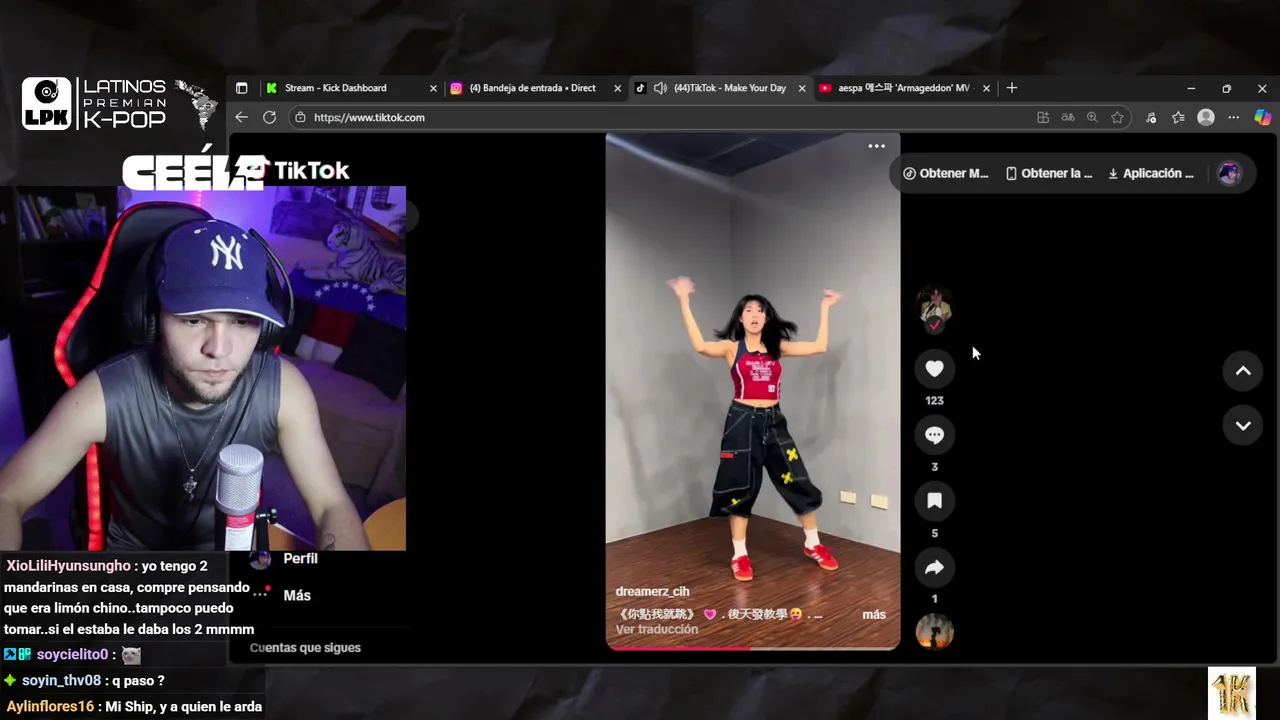
Task: Click the site info lock icon
Action: [x=300, y=117]
